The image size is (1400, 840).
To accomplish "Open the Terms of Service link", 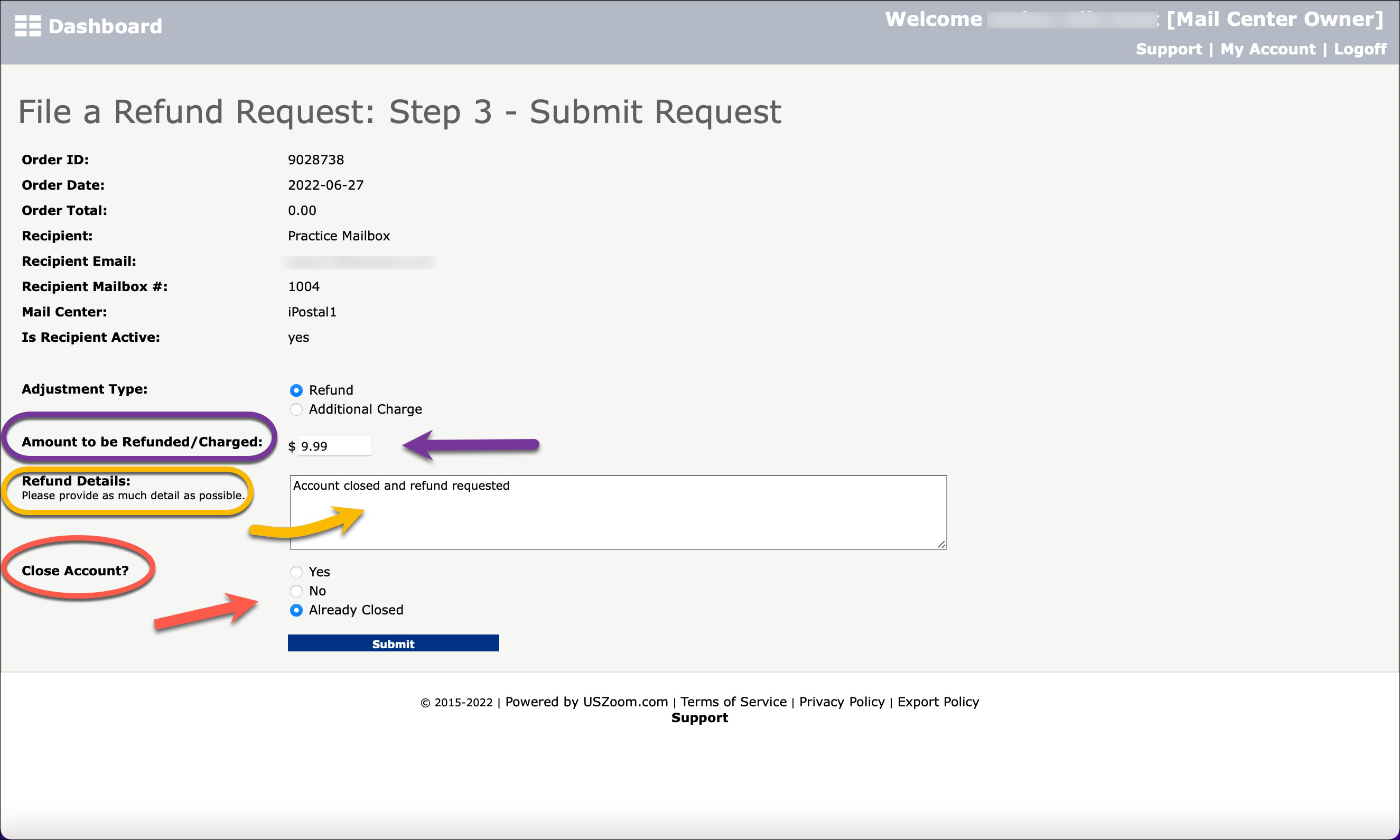I will pyautogui.click(x=733, y=702).
